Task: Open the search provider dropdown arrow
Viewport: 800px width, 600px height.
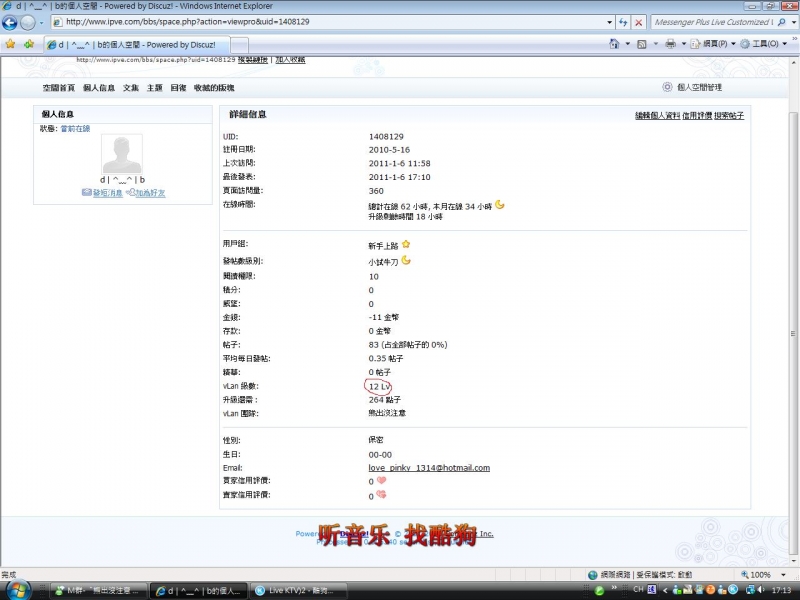Action: pos(794,22)
